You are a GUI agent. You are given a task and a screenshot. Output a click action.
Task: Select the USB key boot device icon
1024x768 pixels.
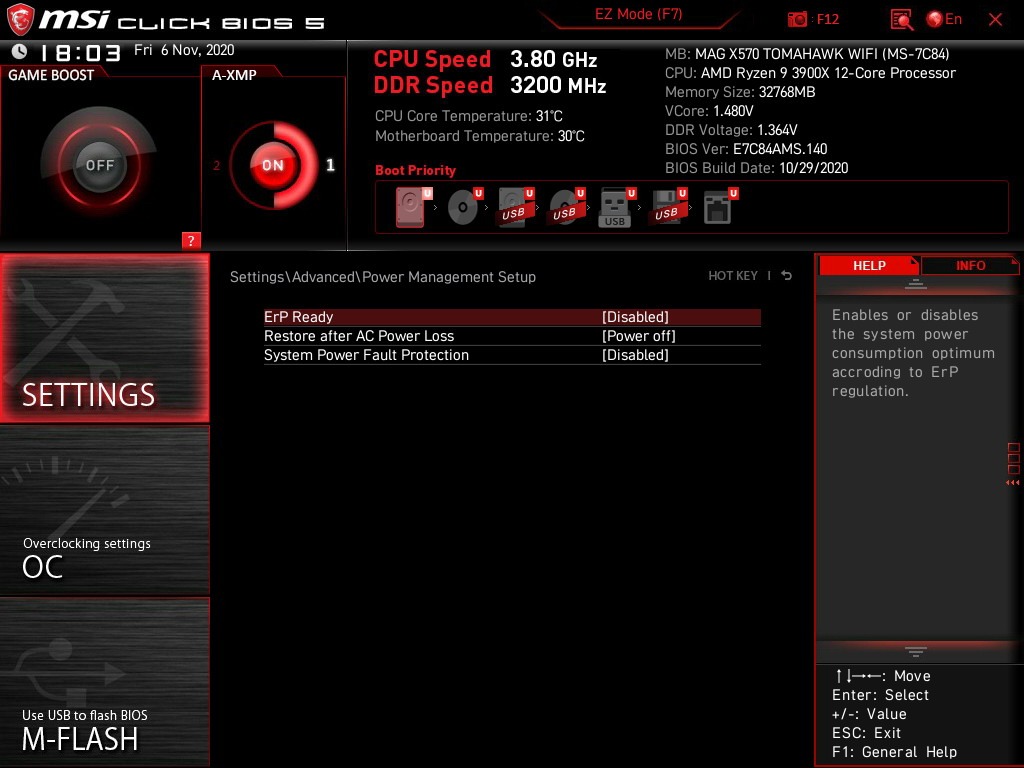616,207
